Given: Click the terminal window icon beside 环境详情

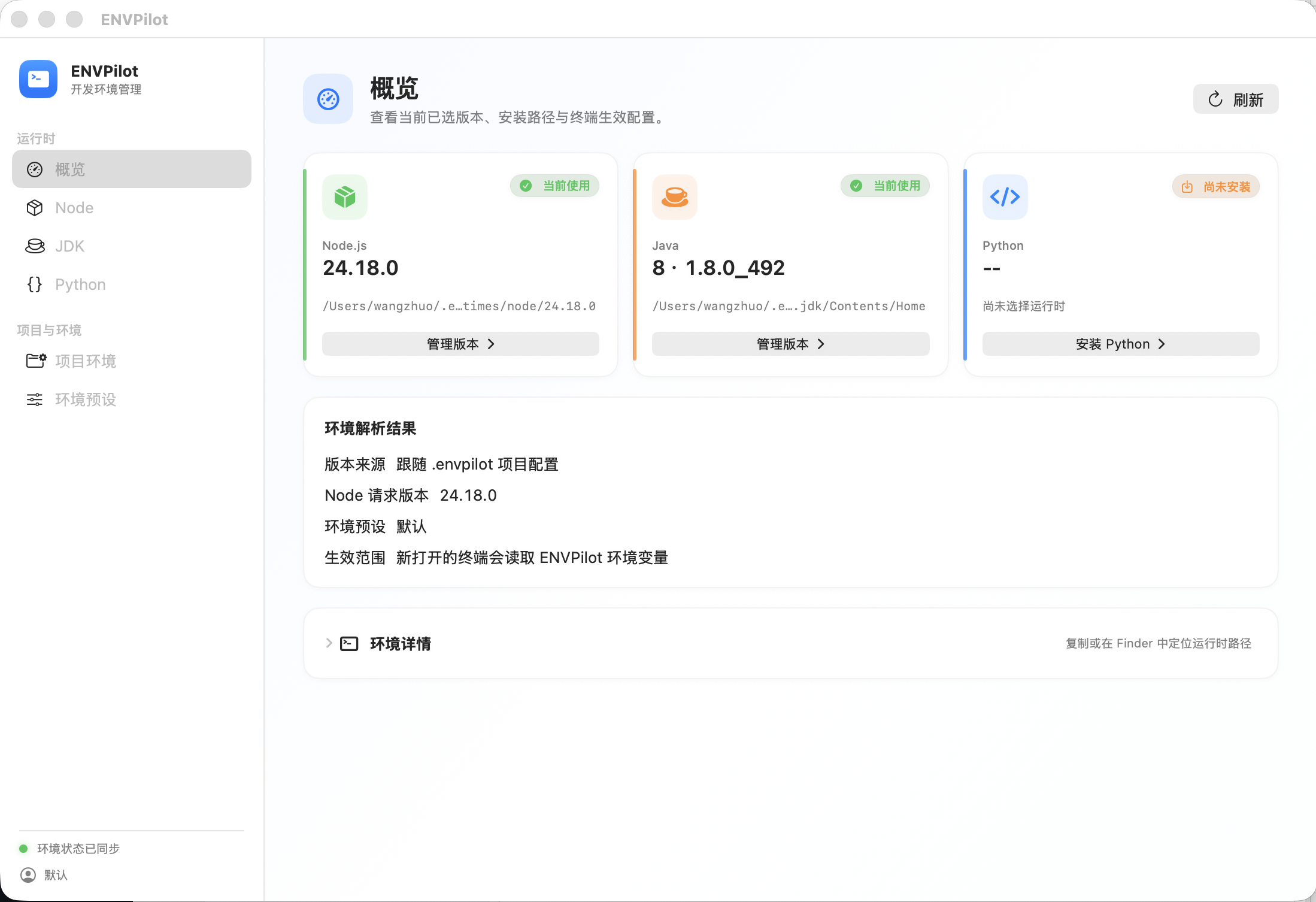Looking at the screenshot, I should pyautogui.click(x=349, y=644).
